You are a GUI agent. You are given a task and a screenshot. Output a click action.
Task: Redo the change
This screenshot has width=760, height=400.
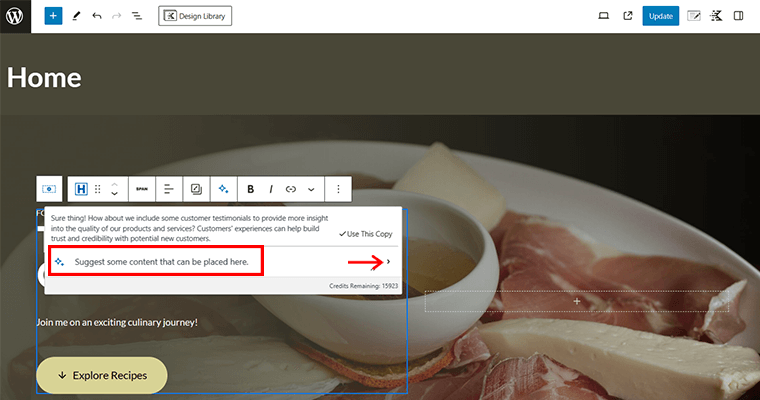[116, 16]
